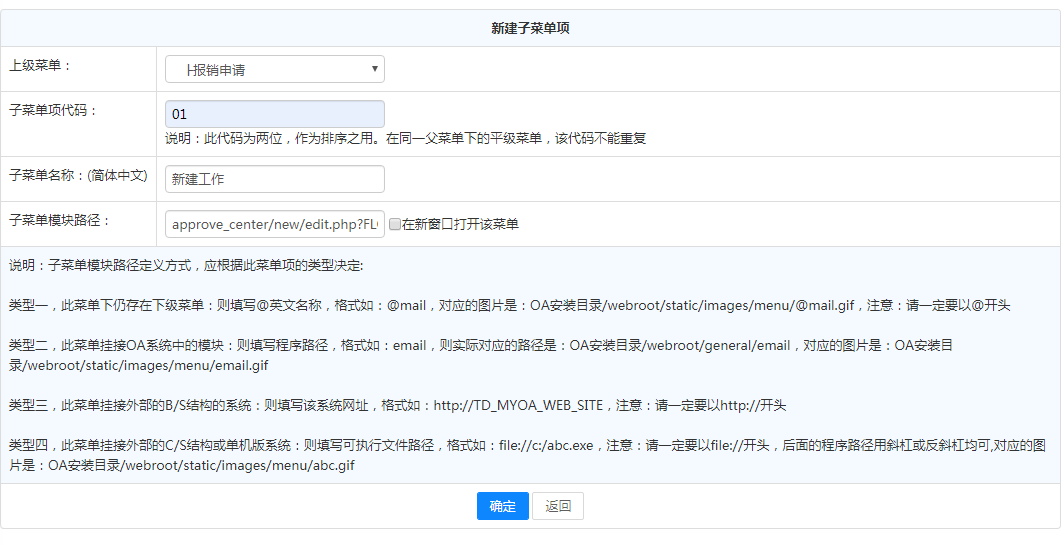Click the 新建子菜单项 form title
This screenshot has width=1062, height=545.
point(530,29)
